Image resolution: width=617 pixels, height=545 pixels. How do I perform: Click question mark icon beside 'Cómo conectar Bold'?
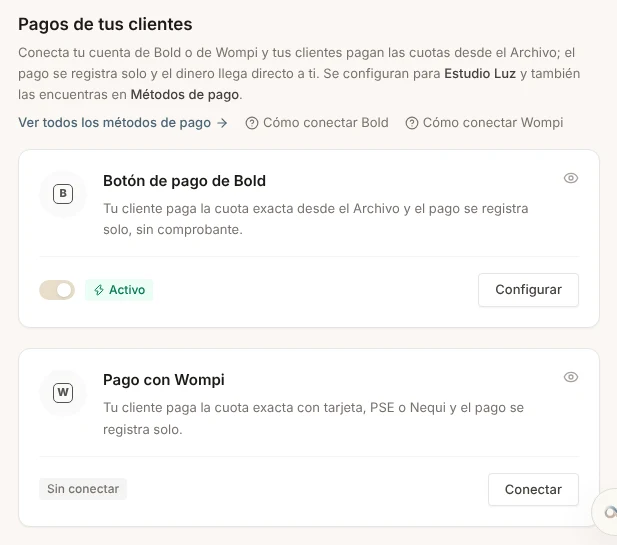[x=252, y=124]
